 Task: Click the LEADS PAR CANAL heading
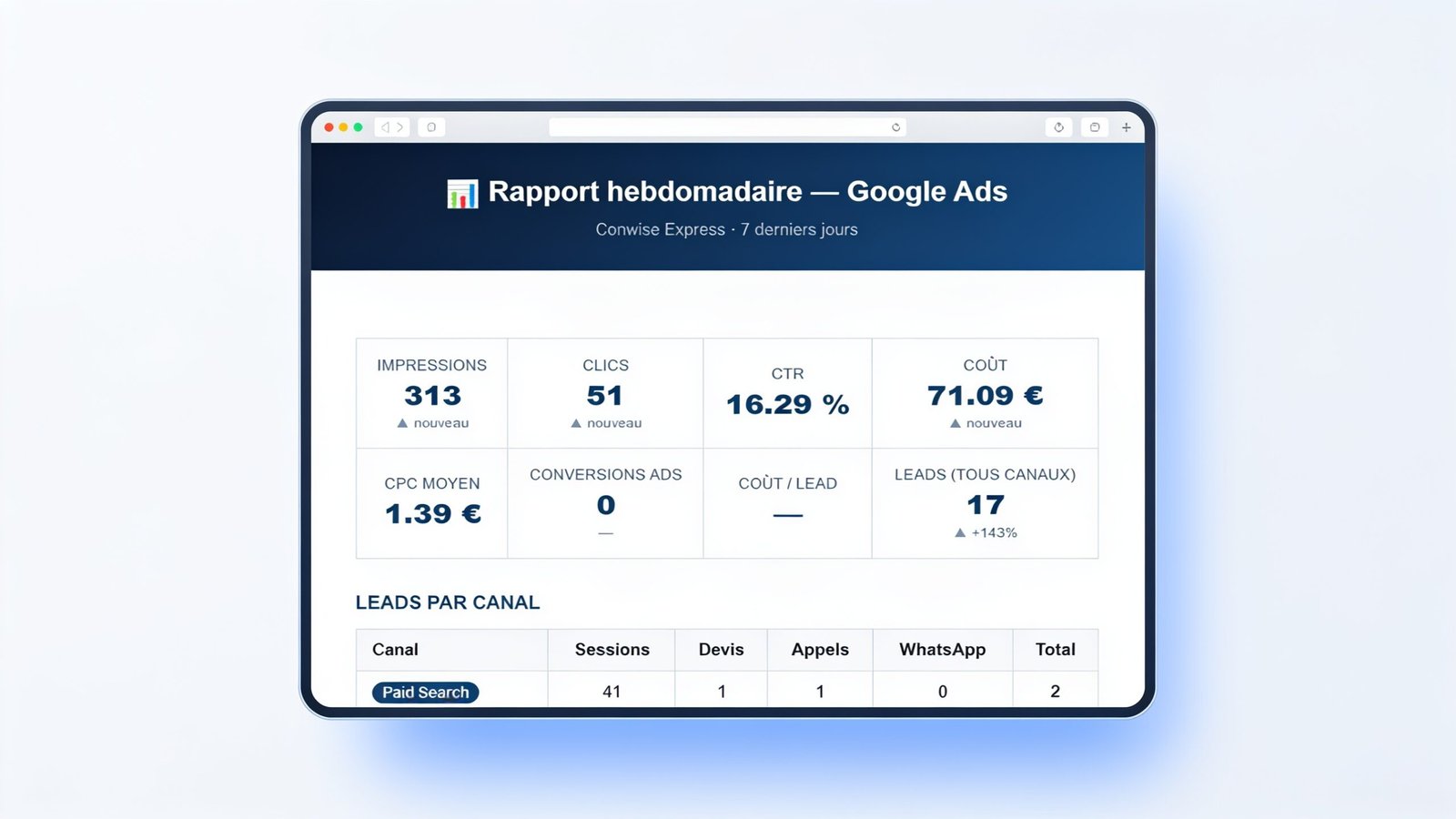448,602
